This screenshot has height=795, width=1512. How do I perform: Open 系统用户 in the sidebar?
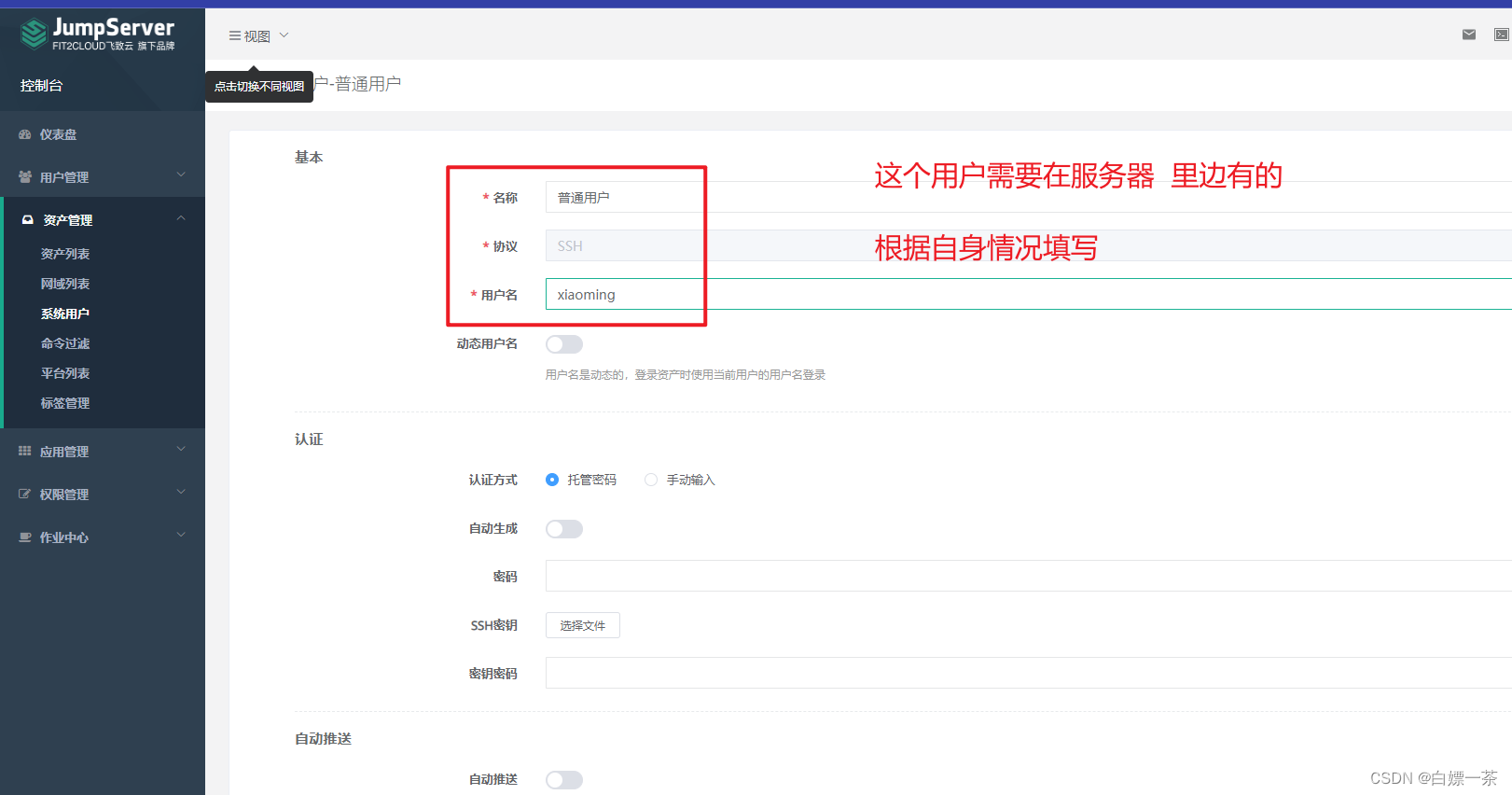[65, 314]
